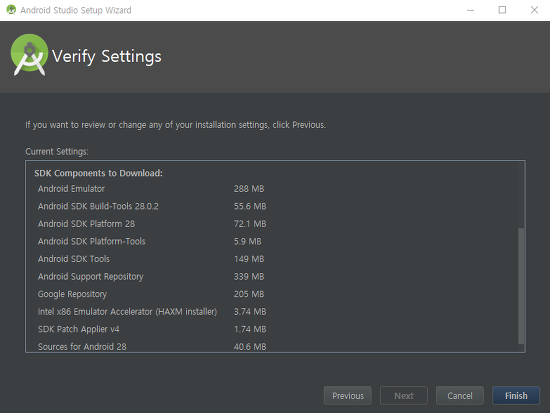Screen dimensions: 550x413
Task: Click the "Android Studio Setup Wizard" window title
Action: (76, 10)
